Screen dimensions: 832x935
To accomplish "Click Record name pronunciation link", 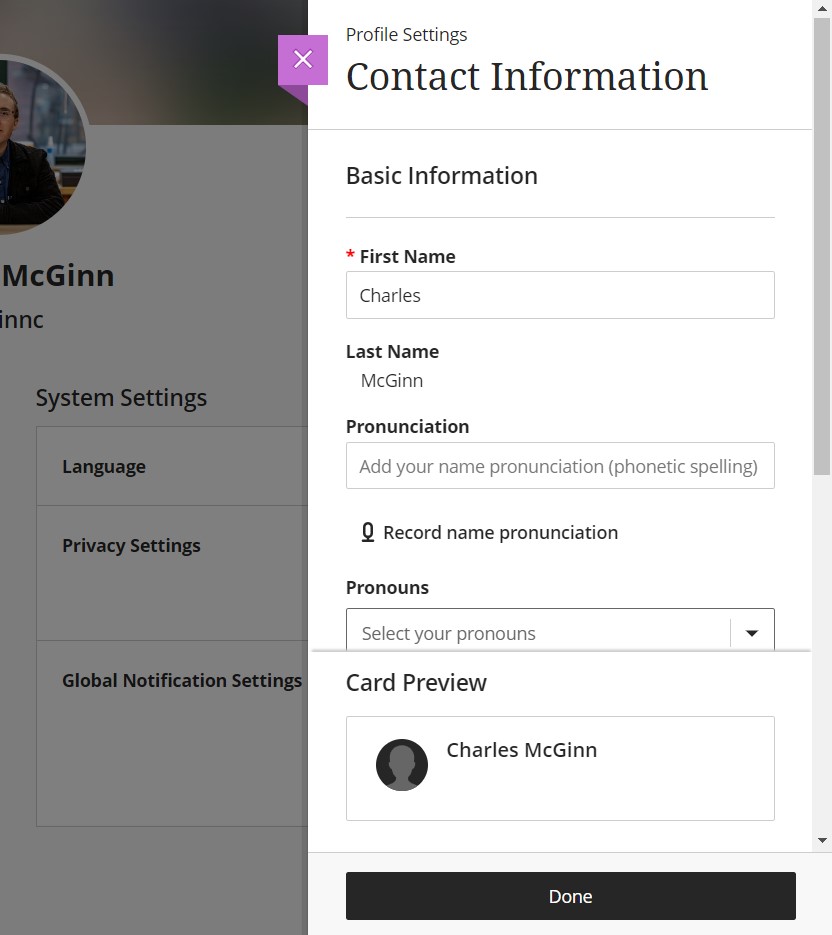I will 500,532.
